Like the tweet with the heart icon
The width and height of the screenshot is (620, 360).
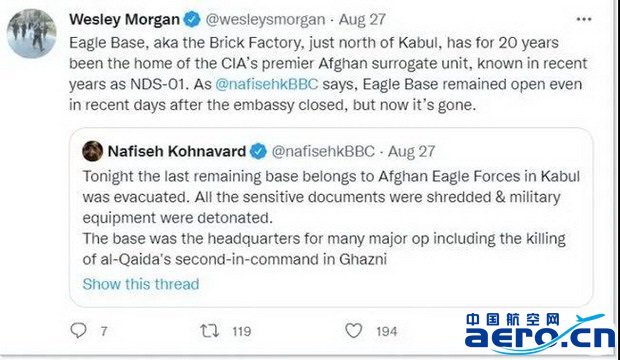(353, 330)
